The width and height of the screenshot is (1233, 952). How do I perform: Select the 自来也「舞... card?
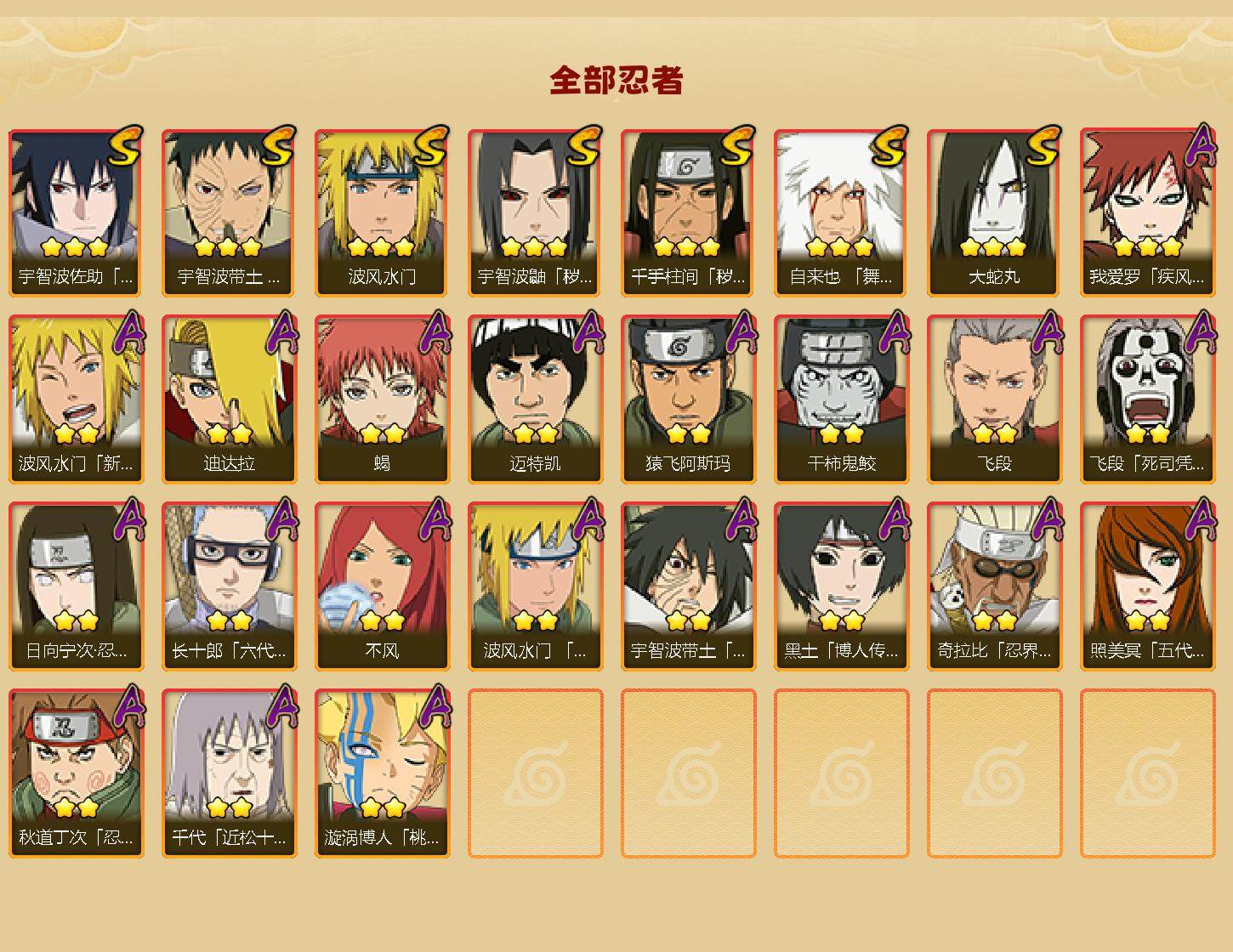click(x=841, y=212)
